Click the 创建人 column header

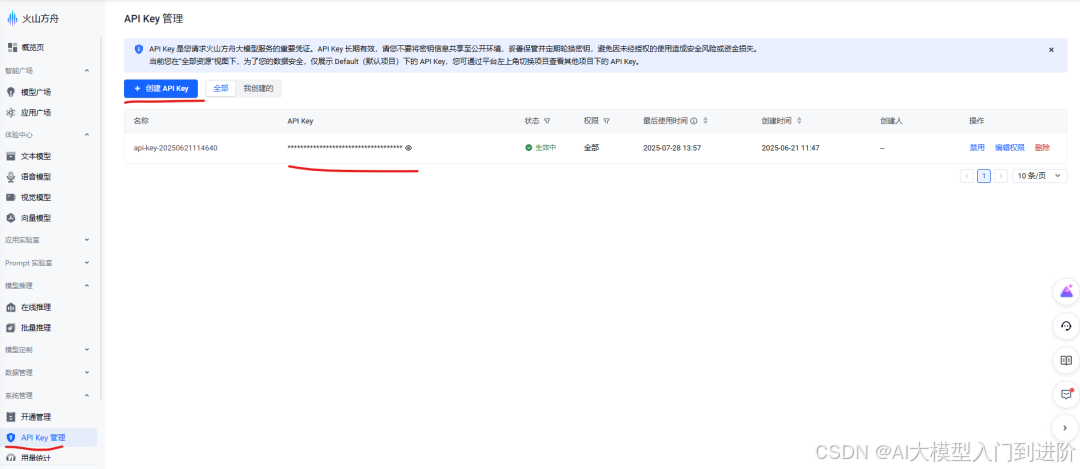tap(891, 121)
